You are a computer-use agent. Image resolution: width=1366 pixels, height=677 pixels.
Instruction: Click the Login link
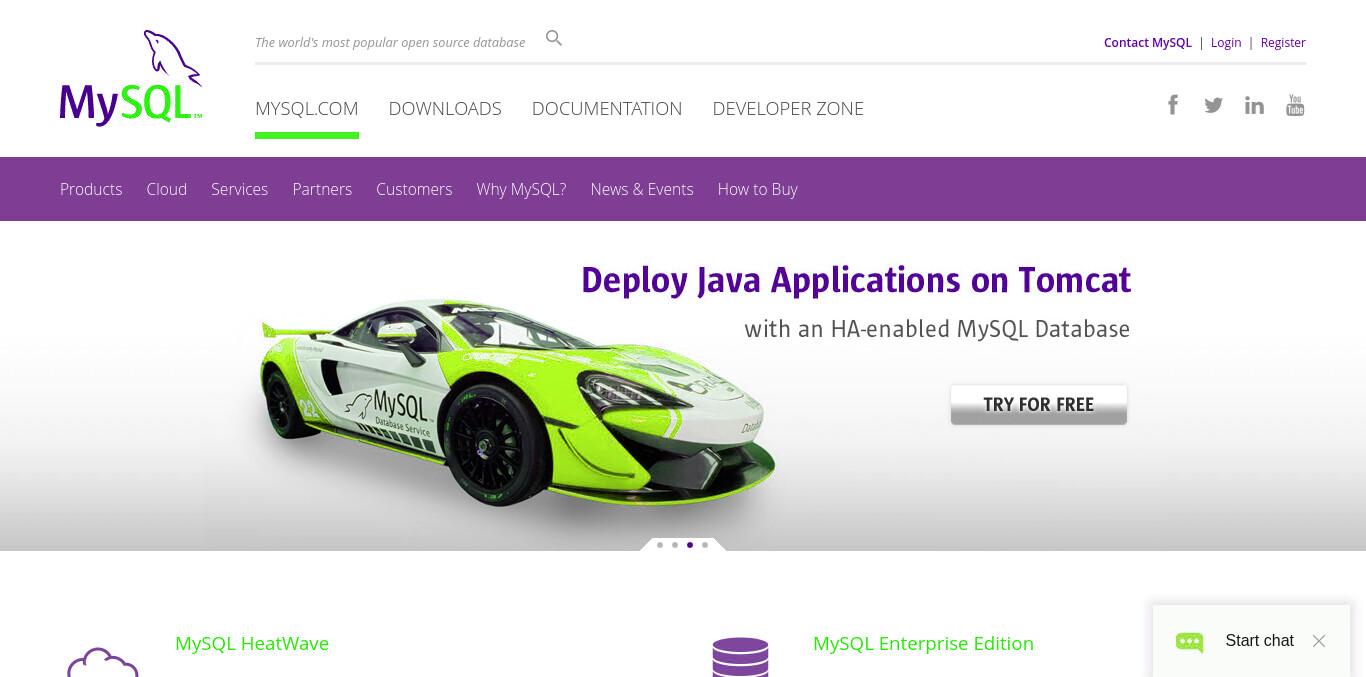tap(1226, 42)
